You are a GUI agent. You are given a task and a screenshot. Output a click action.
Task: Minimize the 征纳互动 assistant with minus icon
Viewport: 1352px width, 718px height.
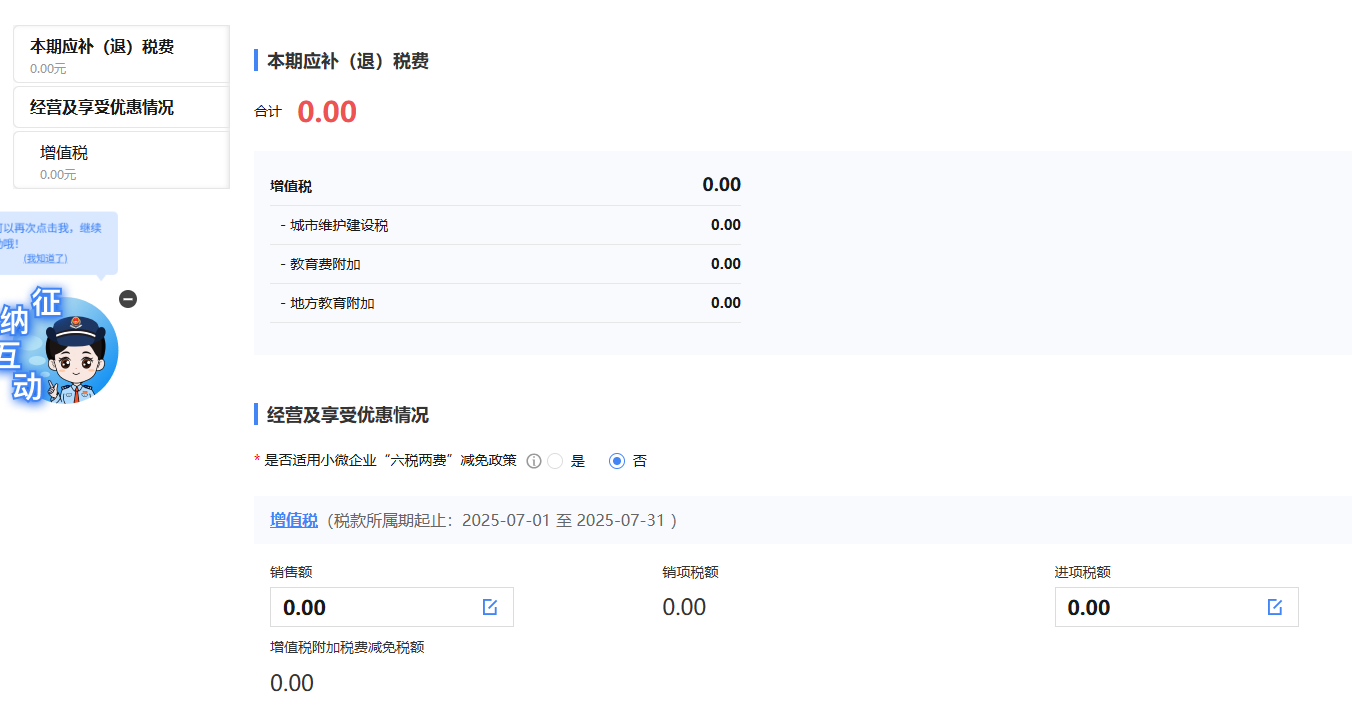[128, 299]
